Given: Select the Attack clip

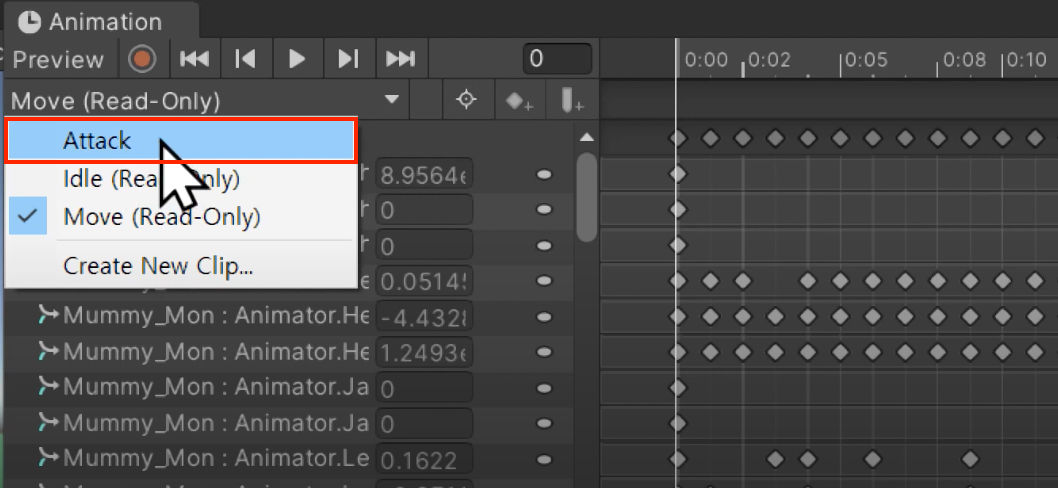Looking at the screenshot, I should (181, 141).
